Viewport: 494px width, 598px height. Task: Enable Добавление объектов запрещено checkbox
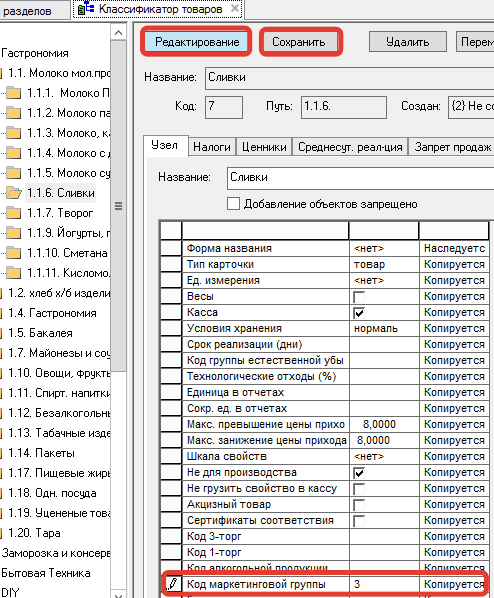233,204
